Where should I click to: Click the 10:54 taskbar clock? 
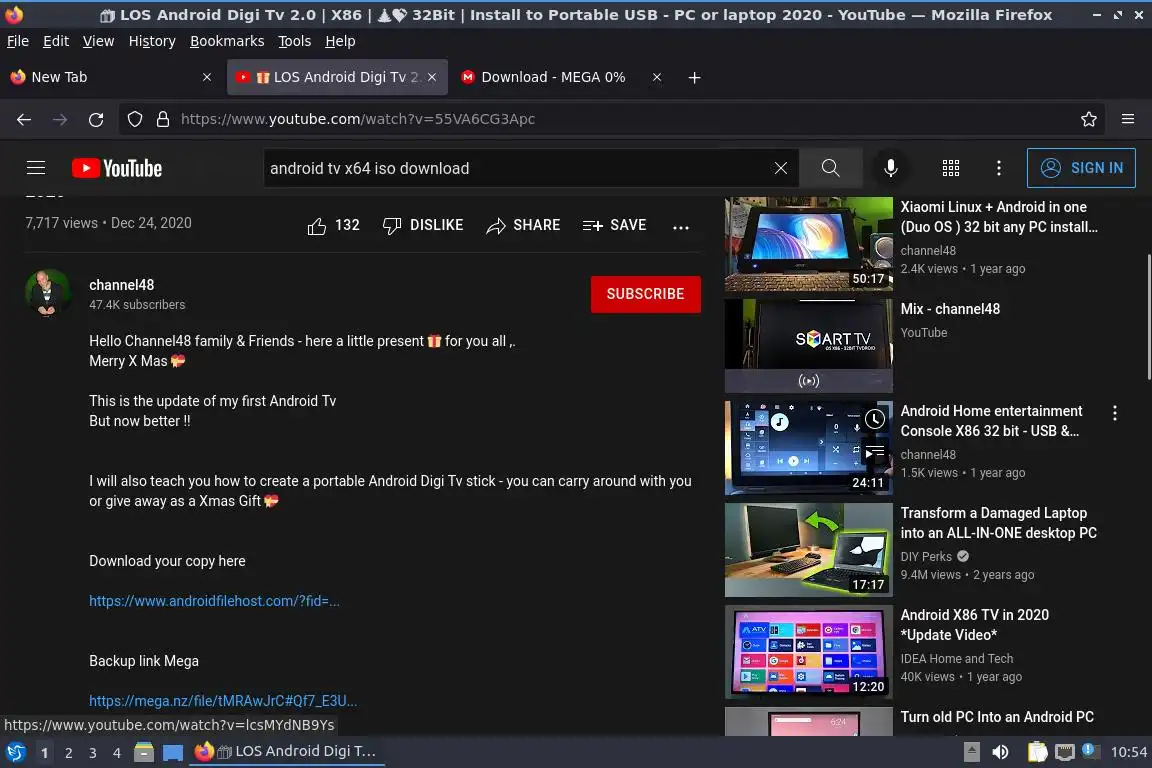[x=1128, y=752]
